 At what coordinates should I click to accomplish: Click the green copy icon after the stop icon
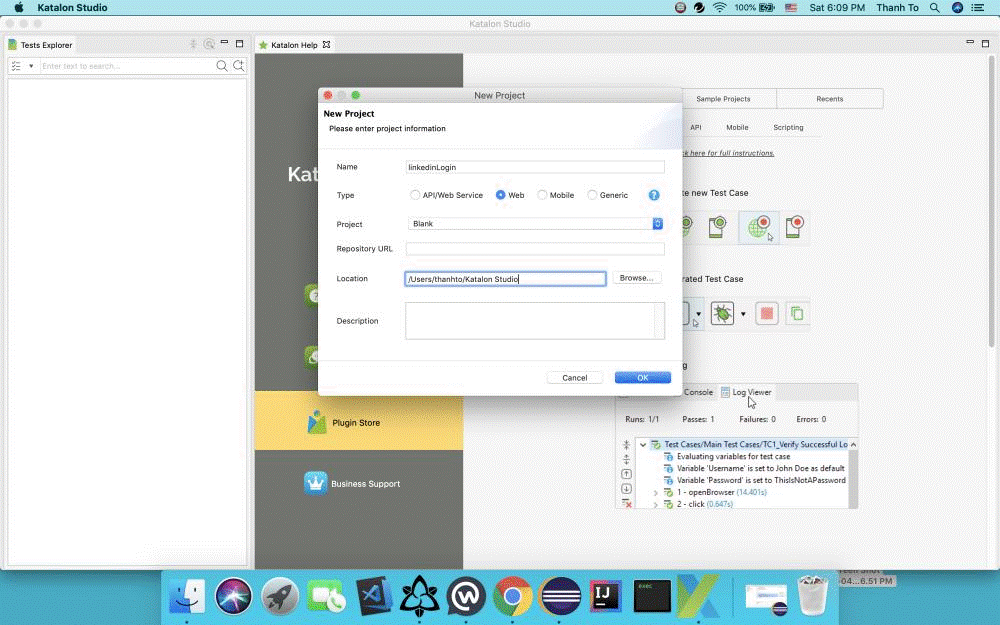point(797,313)
